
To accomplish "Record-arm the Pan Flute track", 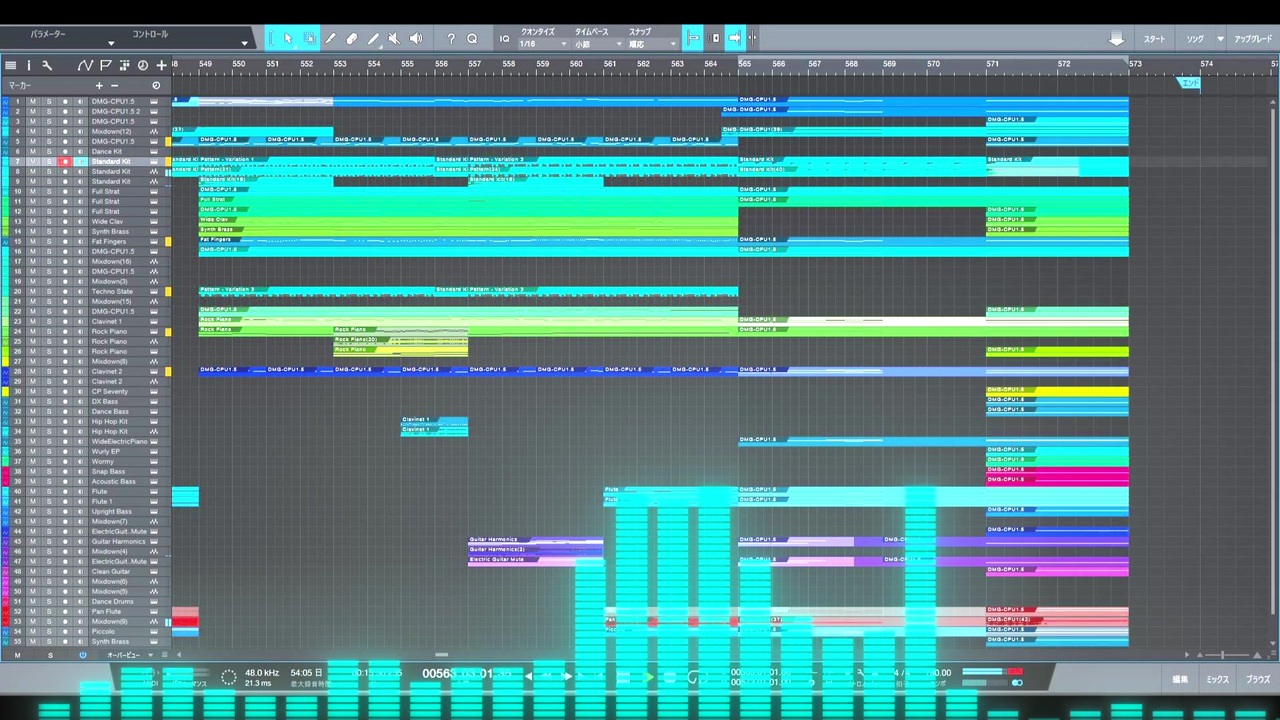I will click(65, 611).
